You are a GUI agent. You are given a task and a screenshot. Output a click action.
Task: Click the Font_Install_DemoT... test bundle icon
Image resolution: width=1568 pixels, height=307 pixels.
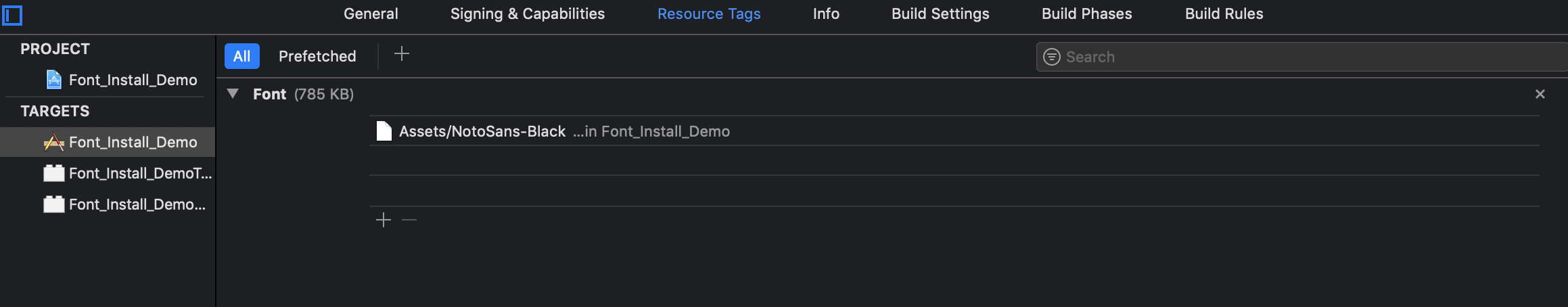tap(53, 173)
